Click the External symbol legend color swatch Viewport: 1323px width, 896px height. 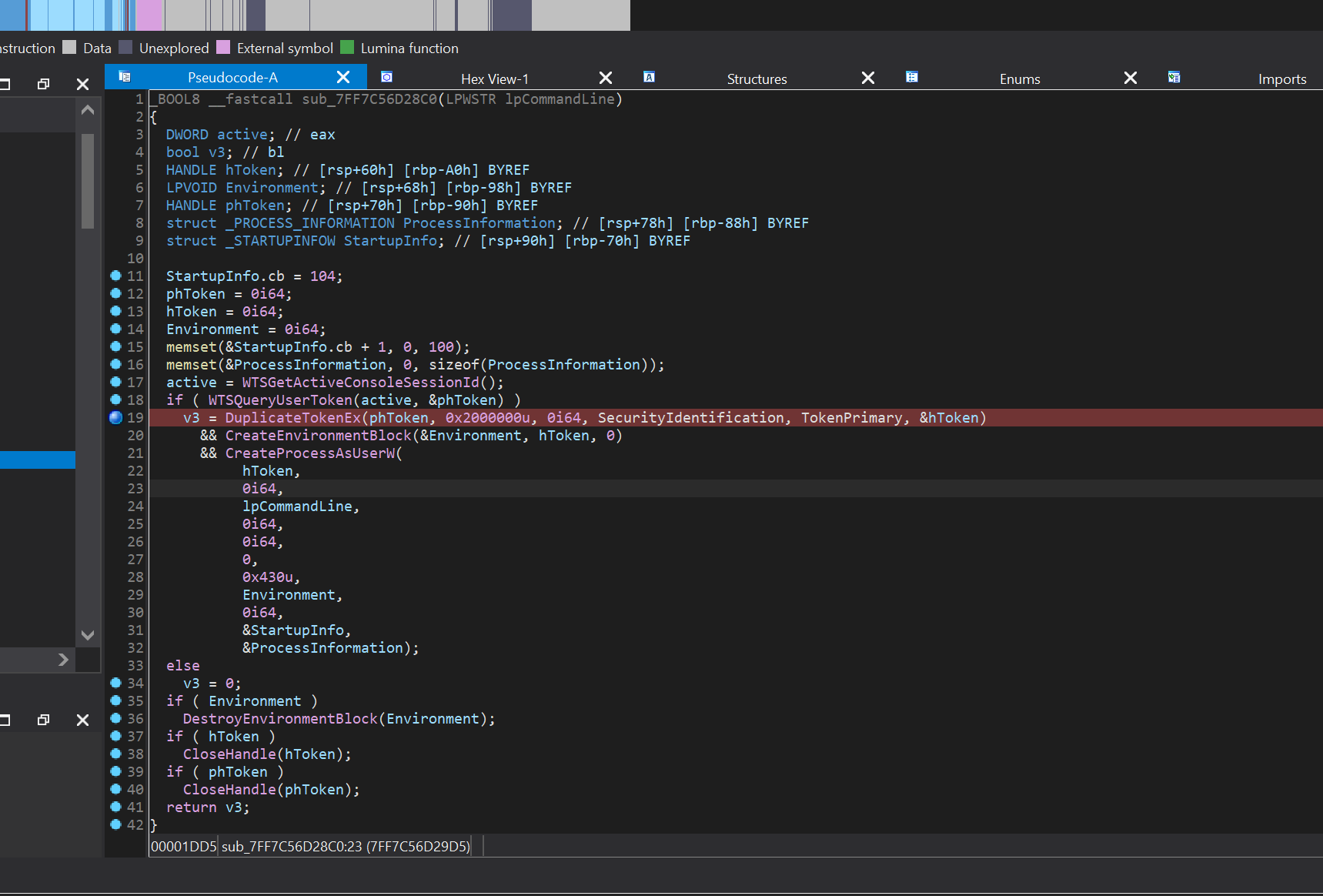pos(224,48)
